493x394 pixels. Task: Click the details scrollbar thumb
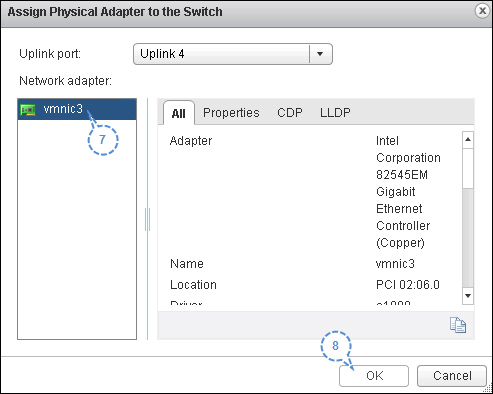coord(468,168)
